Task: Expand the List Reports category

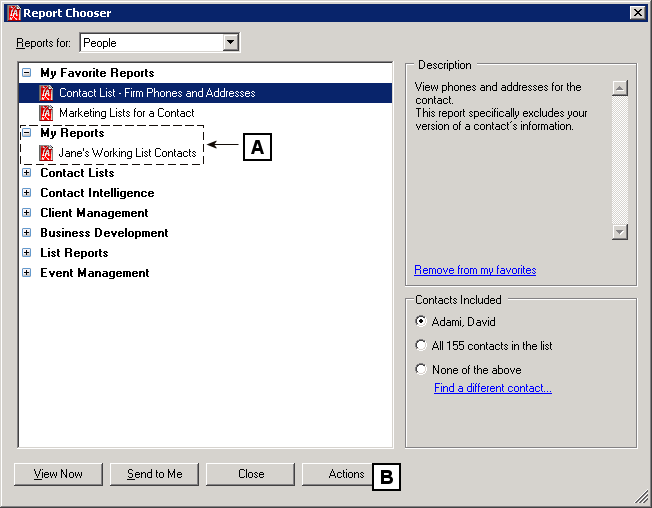Action: tap(27, 252)
